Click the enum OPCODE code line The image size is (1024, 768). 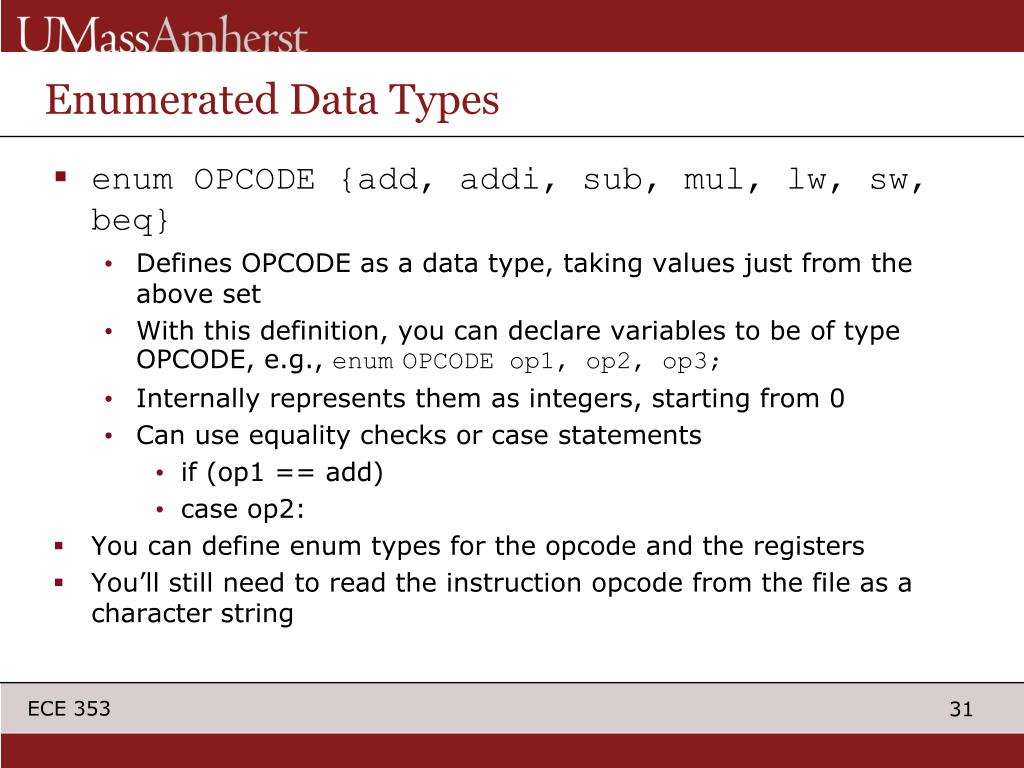click(507, 180)
